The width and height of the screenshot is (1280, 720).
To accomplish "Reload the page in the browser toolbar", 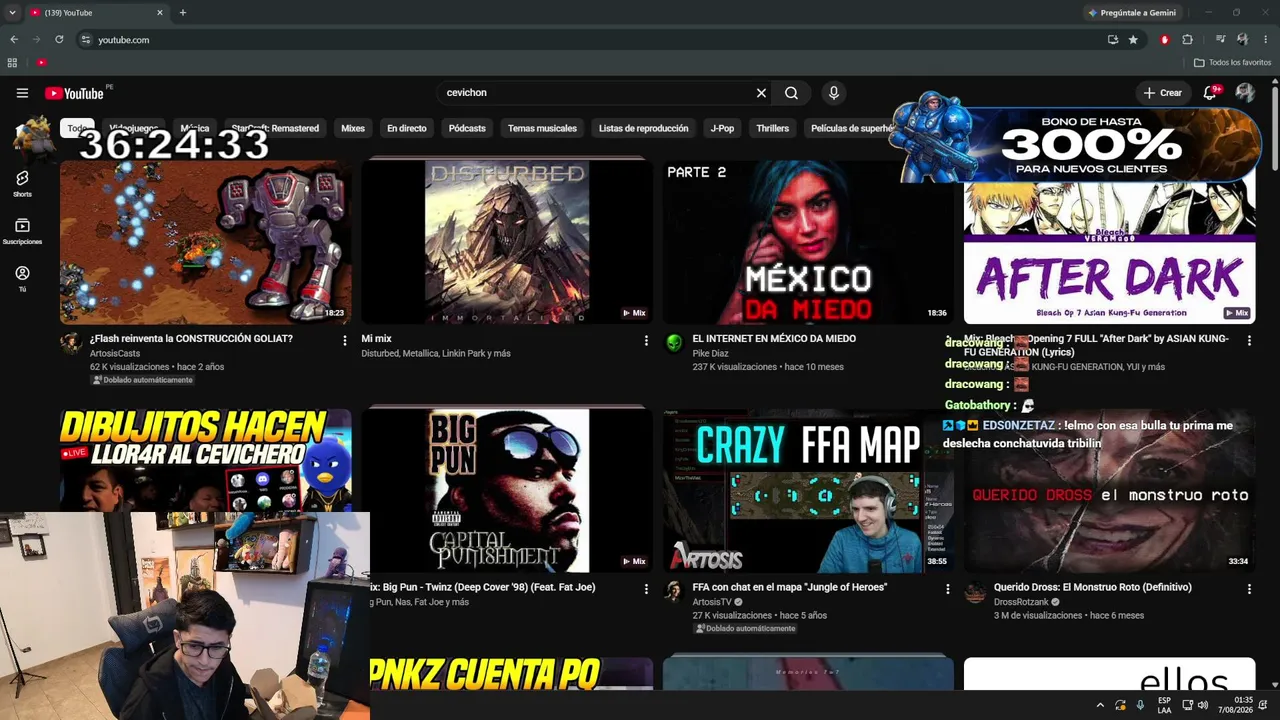I will pos(59,40).
